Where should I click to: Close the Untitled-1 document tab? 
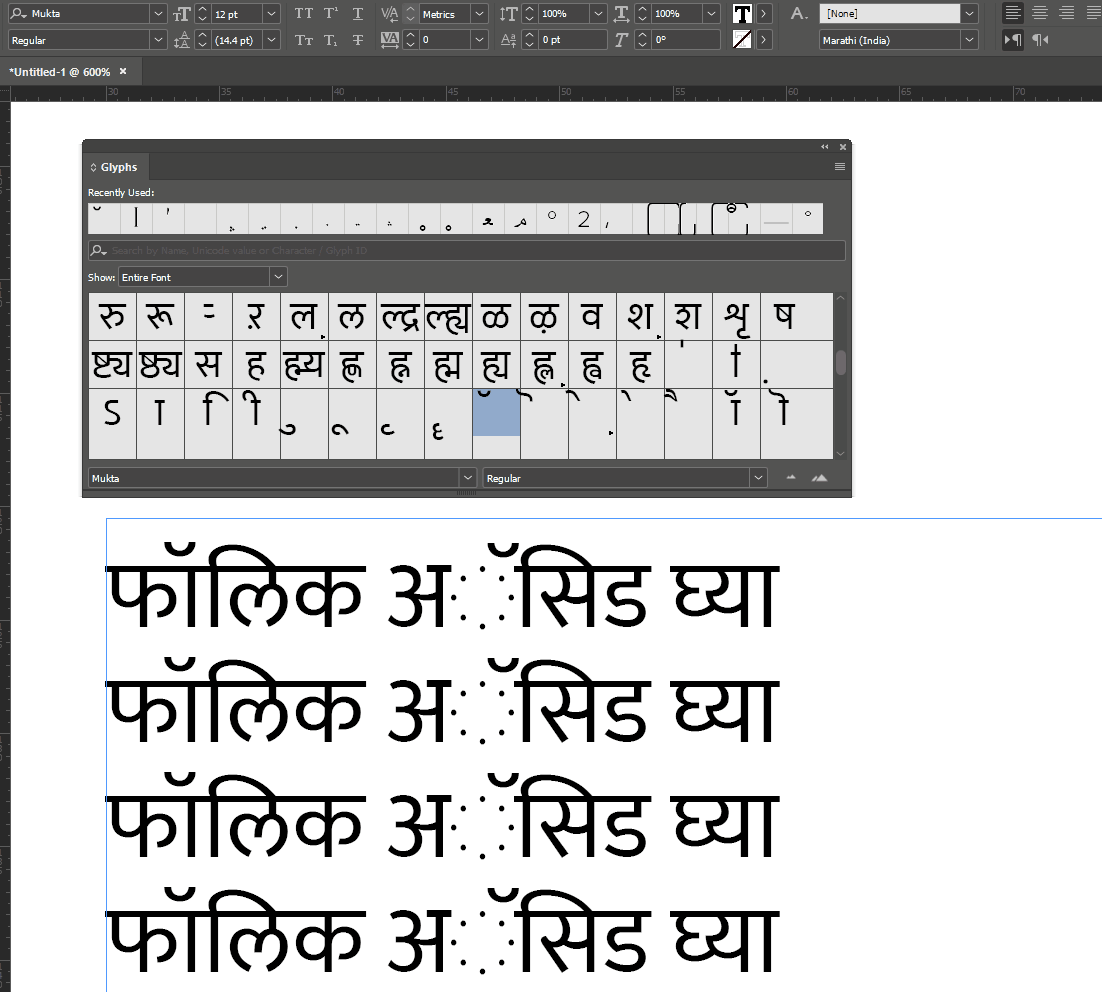coord(123,71)
